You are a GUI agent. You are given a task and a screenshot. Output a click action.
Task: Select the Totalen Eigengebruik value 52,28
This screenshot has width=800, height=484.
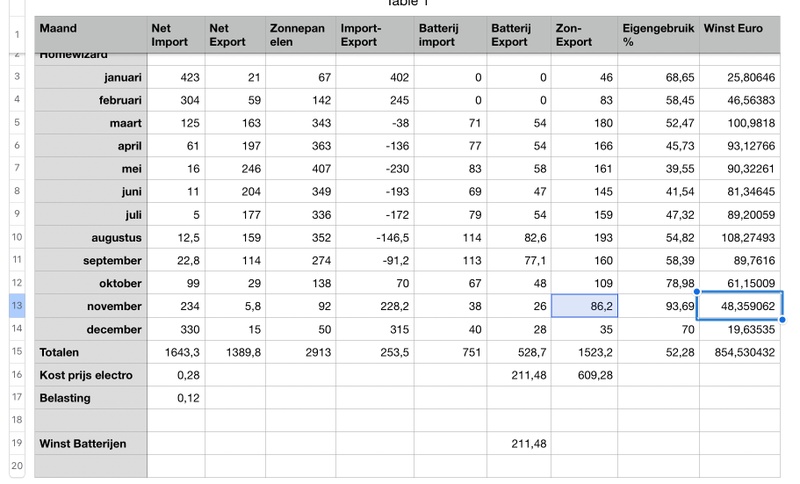pyautogui.click(x=659, y=352)
